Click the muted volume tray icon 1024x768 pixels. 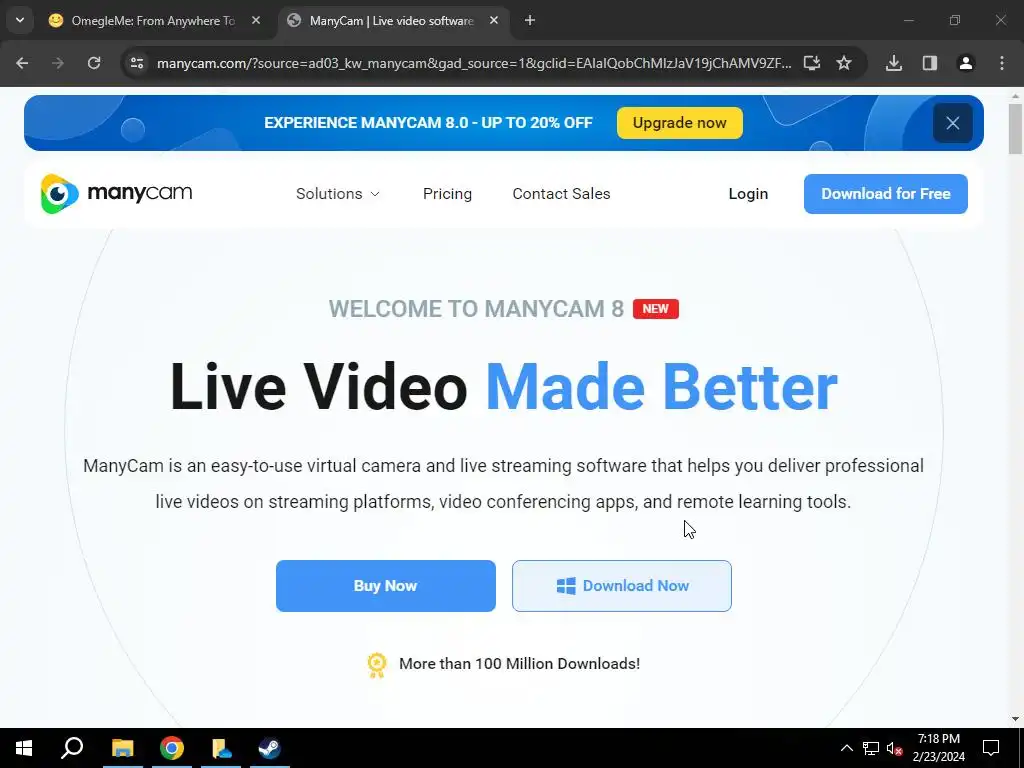(x=894, y=748)
